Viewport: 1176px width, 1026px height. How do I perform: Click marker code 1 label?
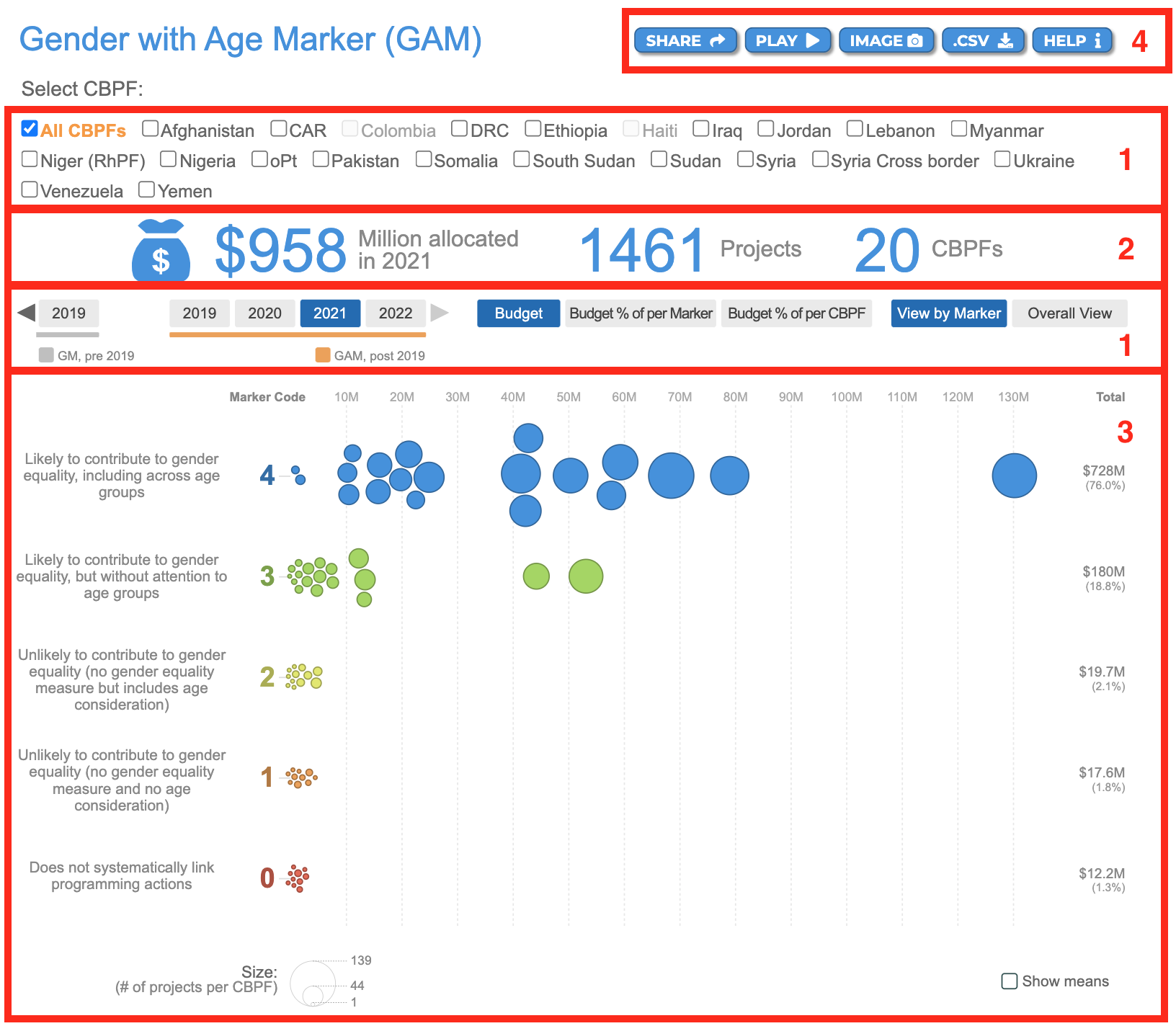pos(267,777)
